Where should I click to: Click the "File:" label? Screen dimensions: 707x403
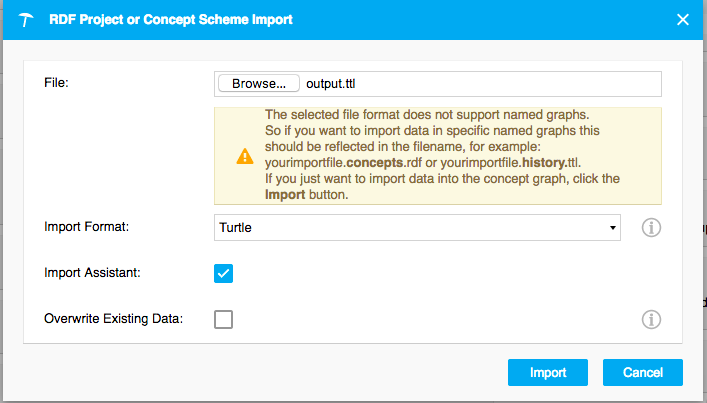click(x=59, y=83)
